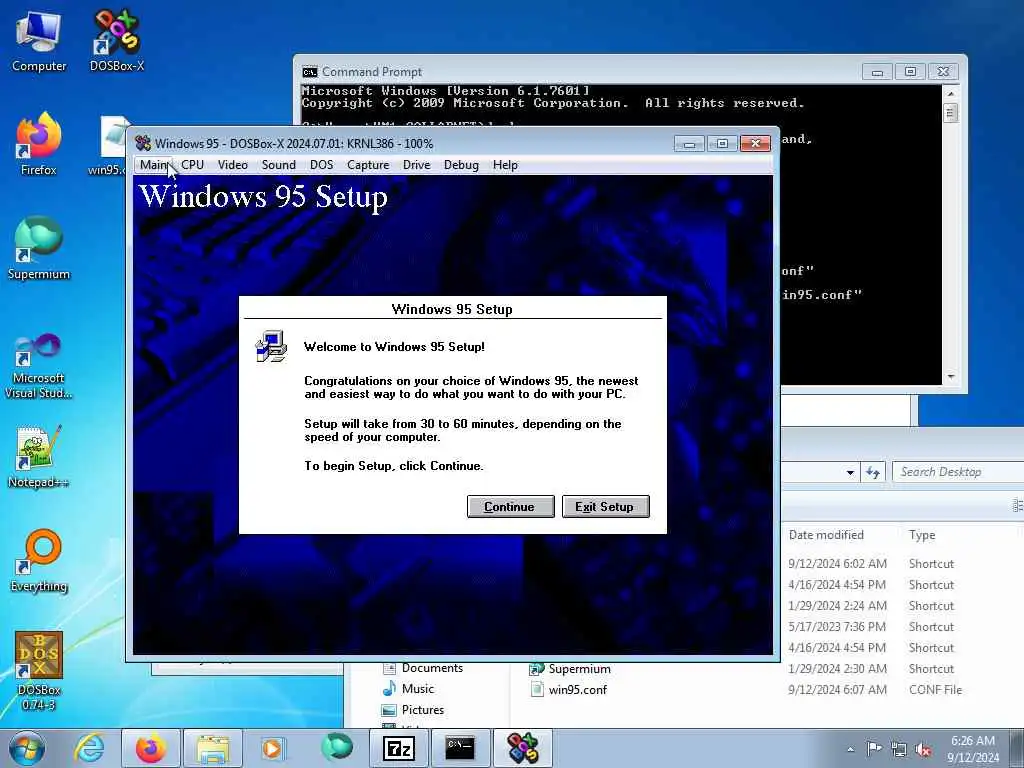Open the Capture menu in DOSBox-X
Viewport: 1024px width, 768px height.
[x=368, y=165]
